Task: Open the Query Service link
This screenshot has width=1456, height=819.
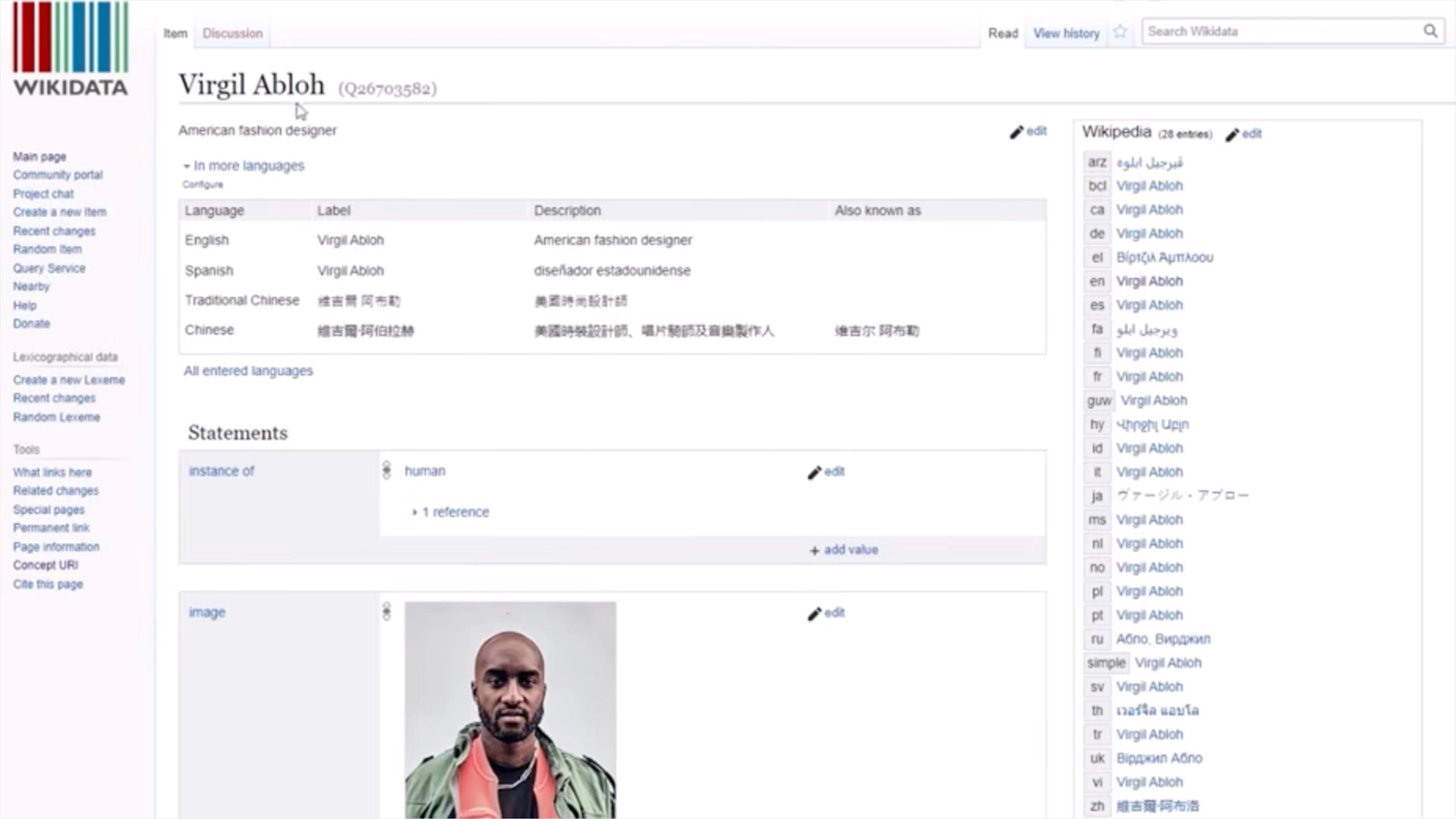Action: click(49, 268)
